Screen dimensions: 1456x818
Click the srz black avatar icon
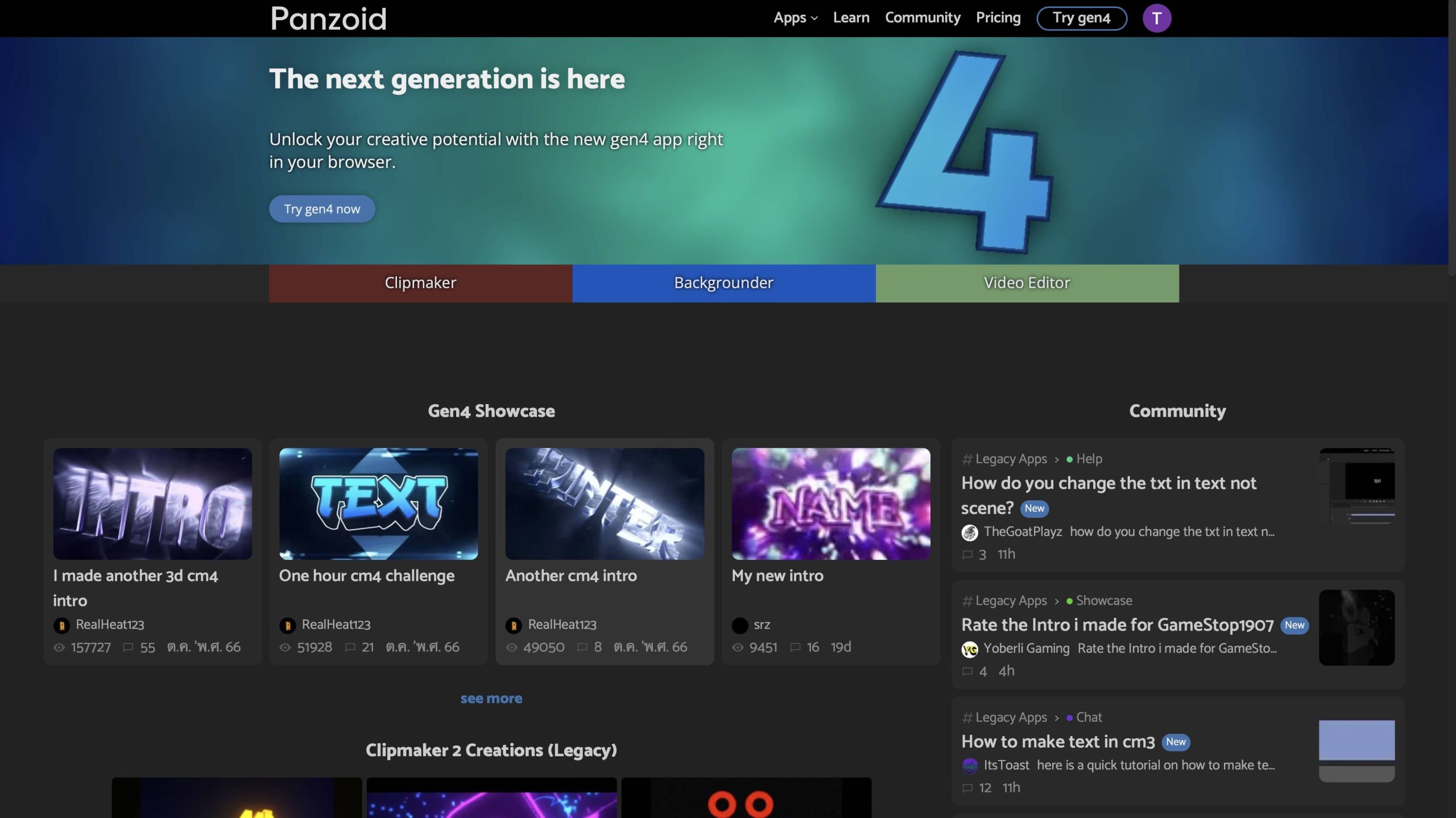739,625
